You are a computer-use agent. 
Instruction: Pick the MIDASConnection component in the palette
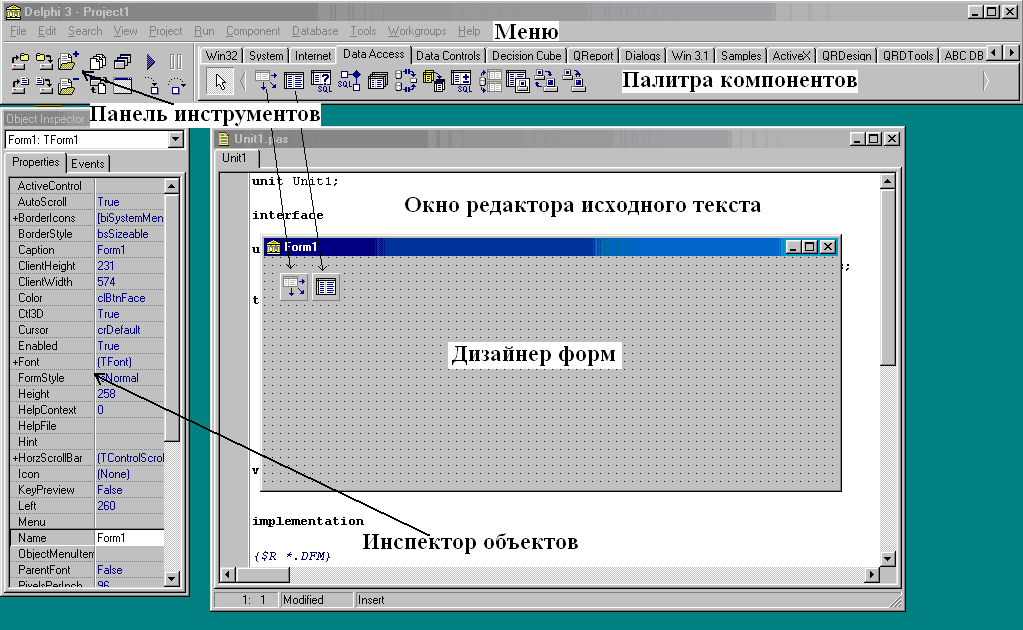[x=574, y=81]
